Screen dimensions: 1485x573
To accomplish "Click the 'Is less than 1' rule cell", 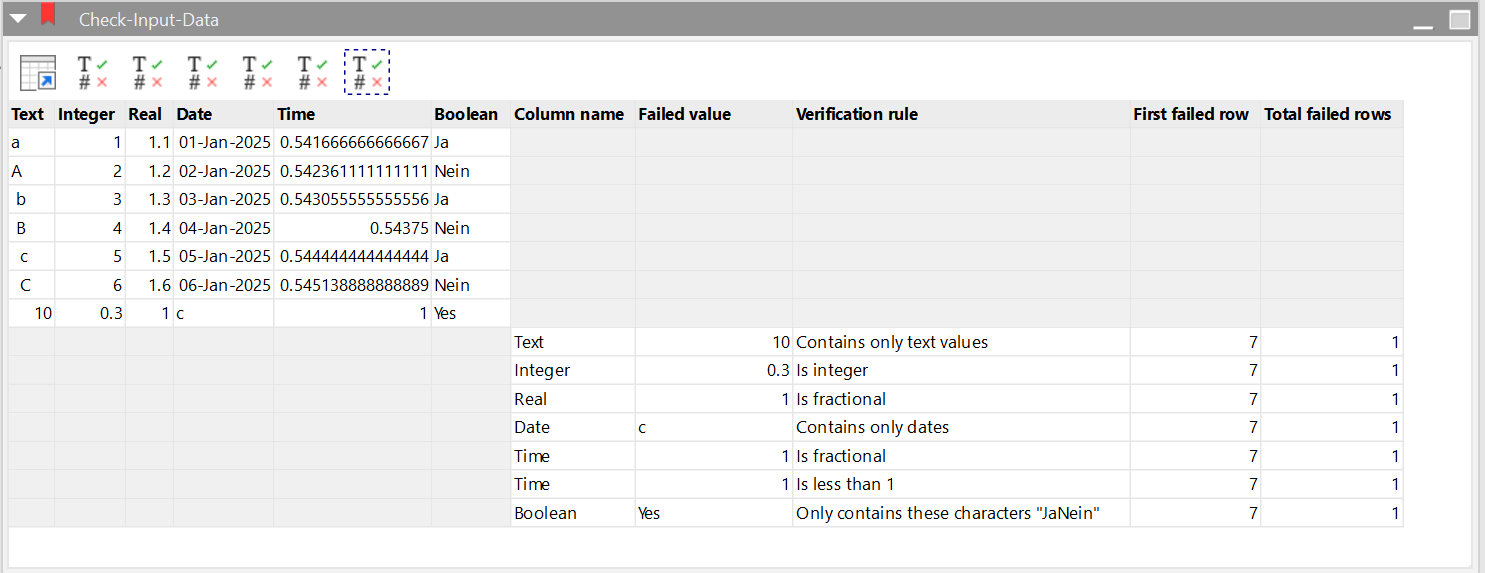I will pos(962,484).
